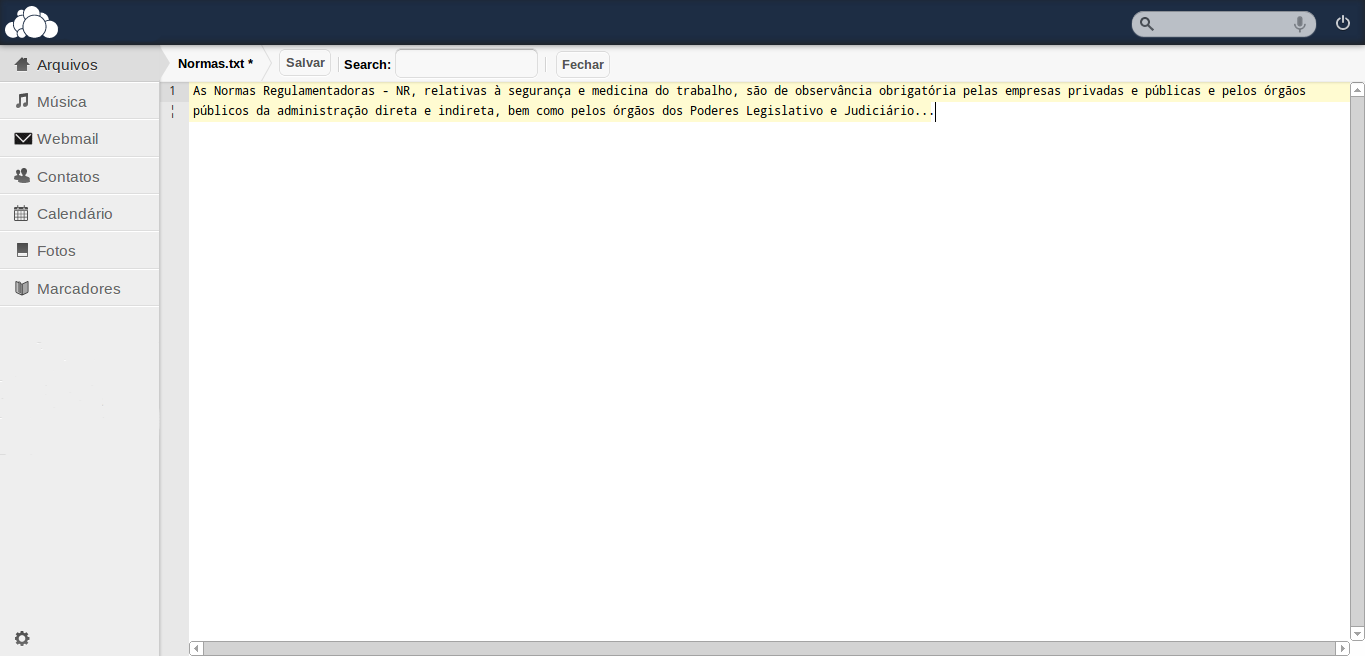Click the vertical scrollbar up arrow
This screenshot has width=1365, height=656.
click(1357, 90)
